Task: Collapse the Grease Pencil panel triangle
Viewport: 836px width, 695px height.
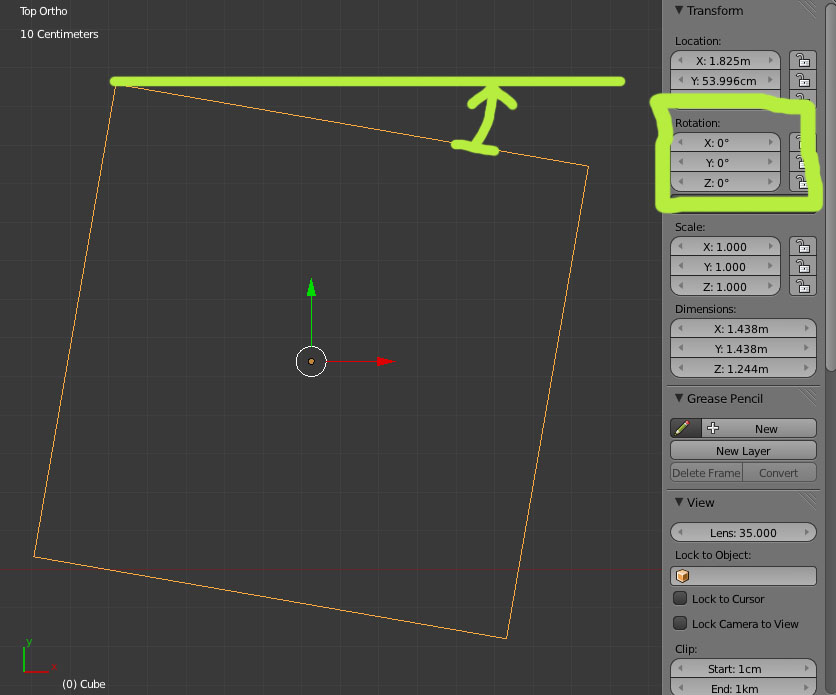Action: pyautogui.click(x=679, y=398)
